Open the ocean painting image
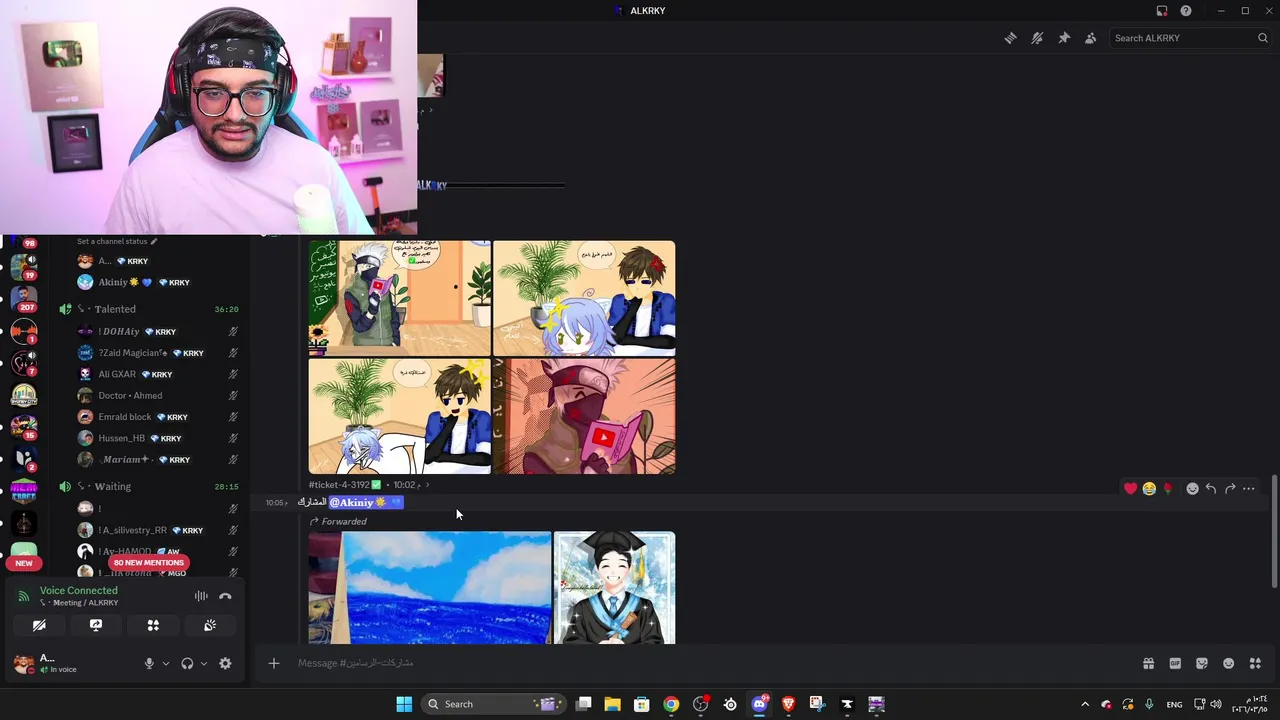Viewport: 1280px width, 720px height. pyautogui.click(x=429, y=588)
